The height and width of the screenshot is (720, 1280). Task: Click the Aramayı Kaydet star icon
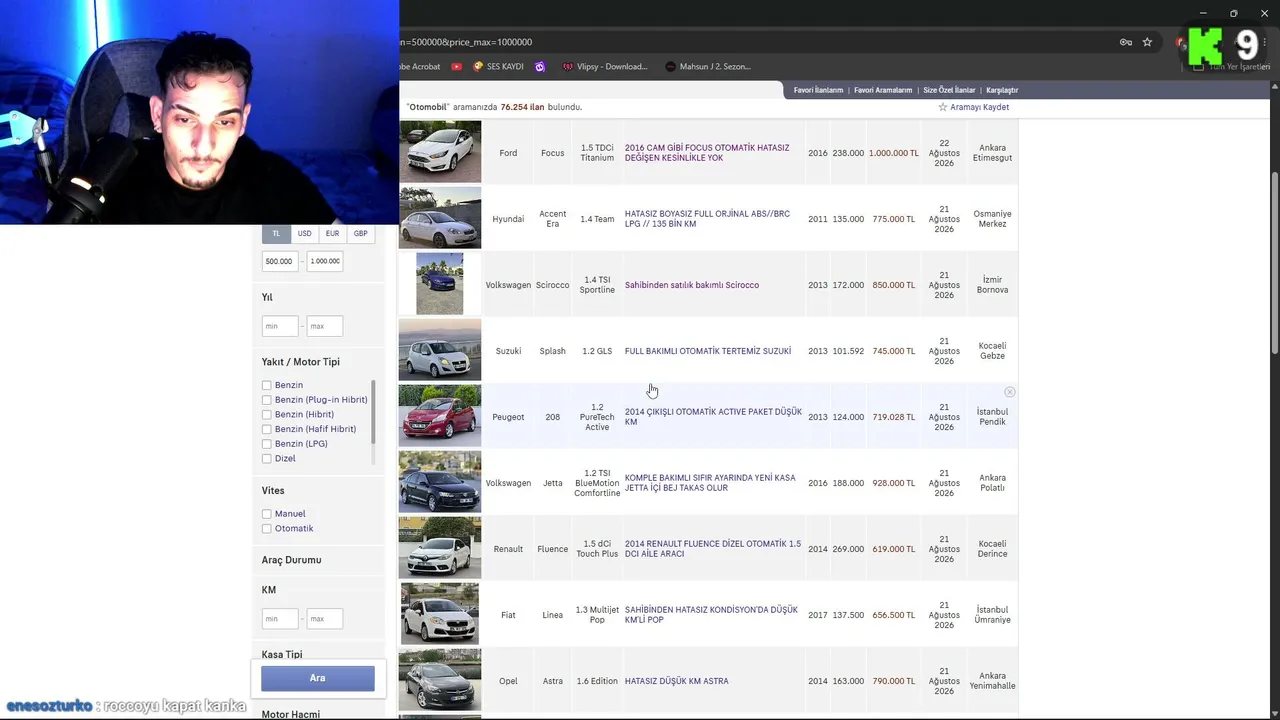click(x=943, y=107)
